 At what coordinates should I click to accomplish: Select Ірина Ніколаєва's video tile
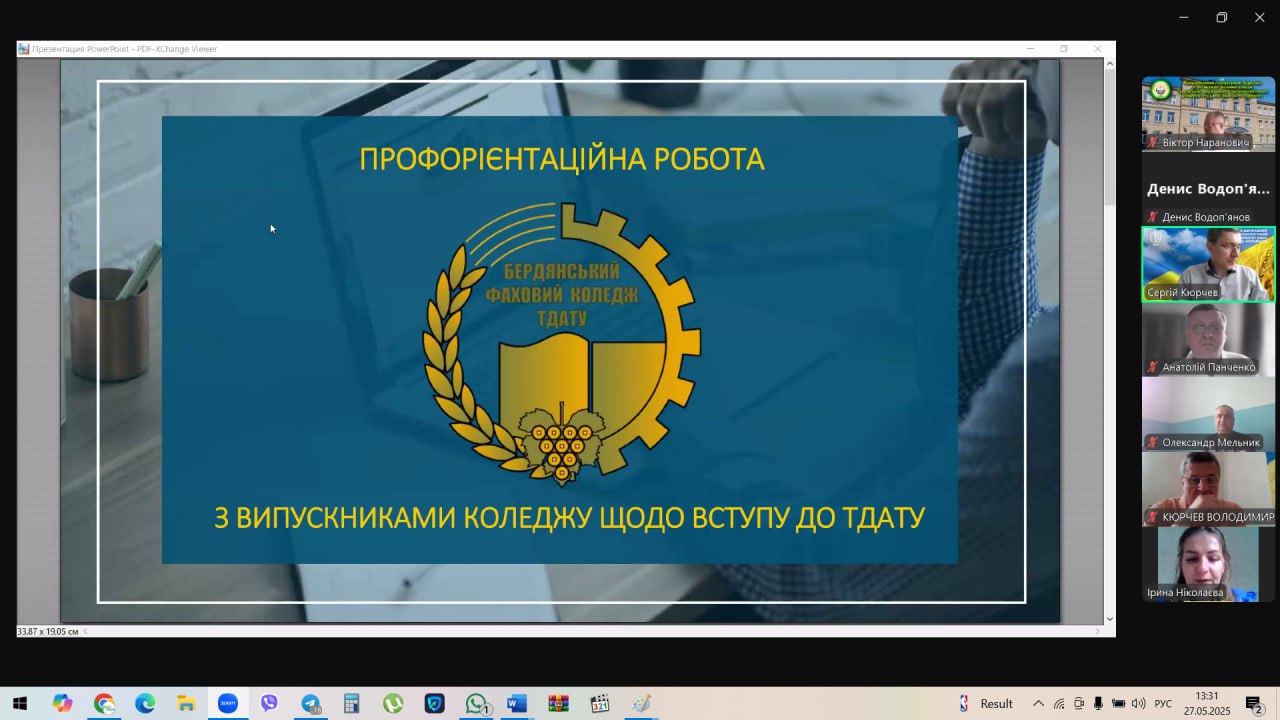click(1208, 564)
